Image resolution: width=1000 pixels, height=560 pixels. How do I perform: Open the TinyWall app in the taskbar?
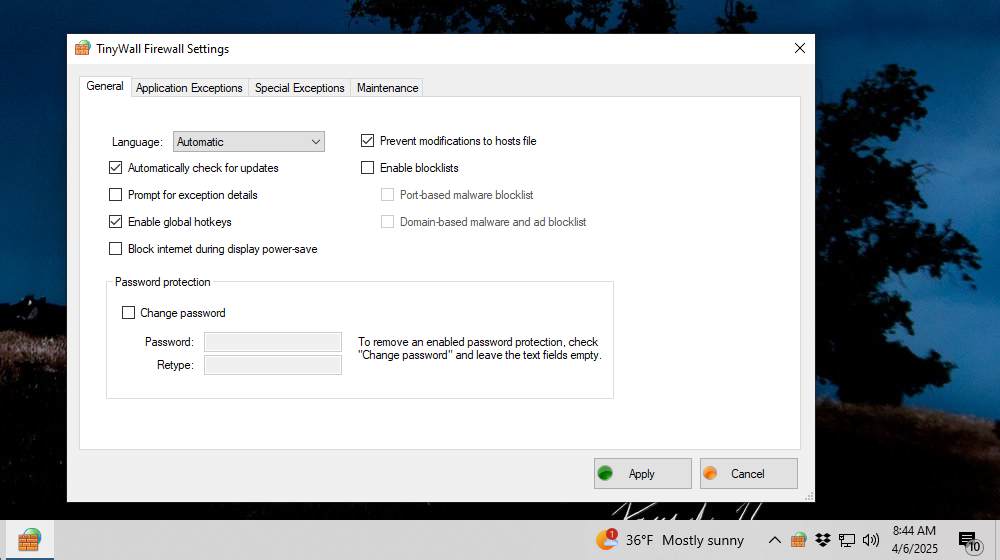[29, 540]
